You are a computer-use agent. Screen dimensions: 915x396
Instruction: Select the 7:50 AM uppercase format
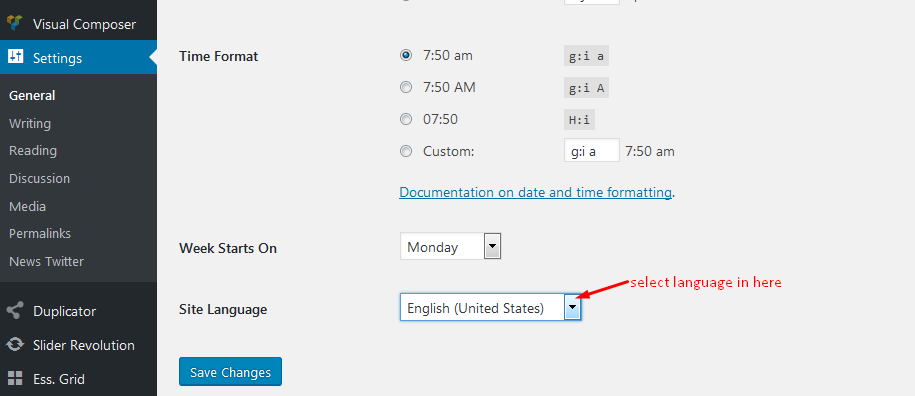click(x=406, y=87)
